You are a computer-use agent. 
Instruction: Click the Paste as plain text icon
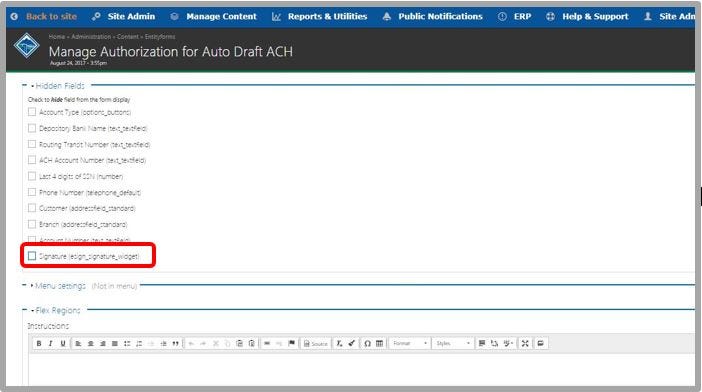point(252,343)
